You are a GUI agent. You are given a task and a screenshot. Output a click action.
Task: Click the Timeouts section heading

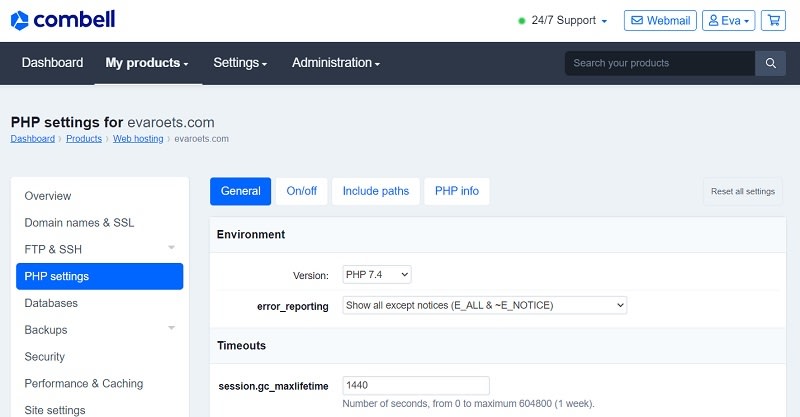pos(241,346)
